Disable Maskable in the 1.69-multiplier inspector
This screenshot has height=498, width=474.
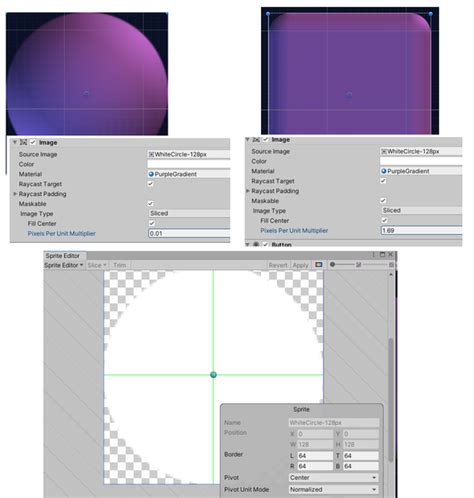pos(383,201)
